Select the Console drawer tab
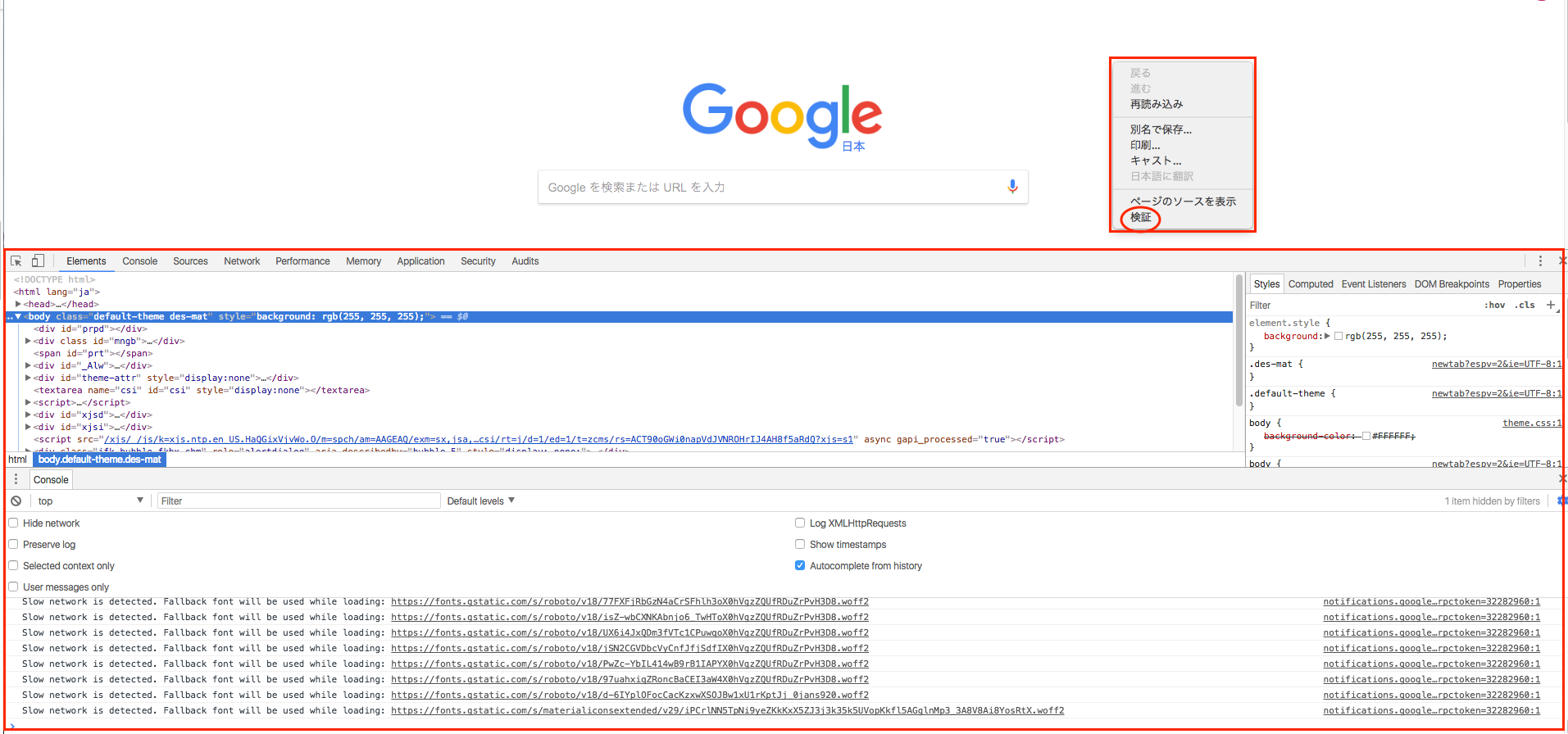 click(x=51, y=480)
